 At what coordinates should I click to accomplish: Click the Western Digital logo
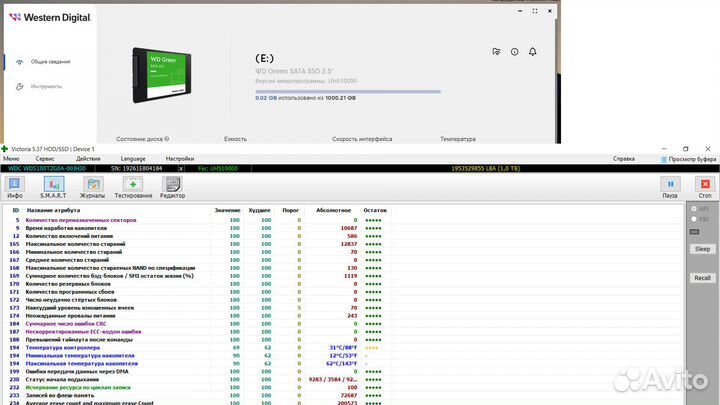(x=50, y=17)
